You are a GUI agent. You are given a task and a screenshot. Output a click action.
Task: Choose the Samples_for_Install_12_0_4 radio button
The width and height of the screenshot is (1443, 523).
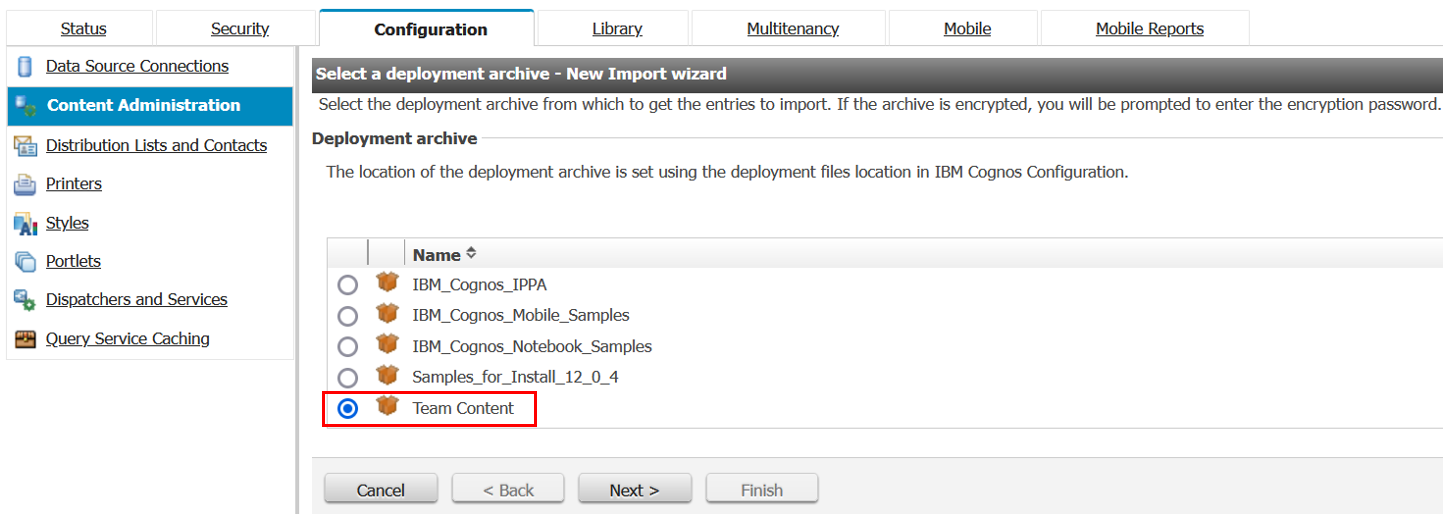(347, 378)
